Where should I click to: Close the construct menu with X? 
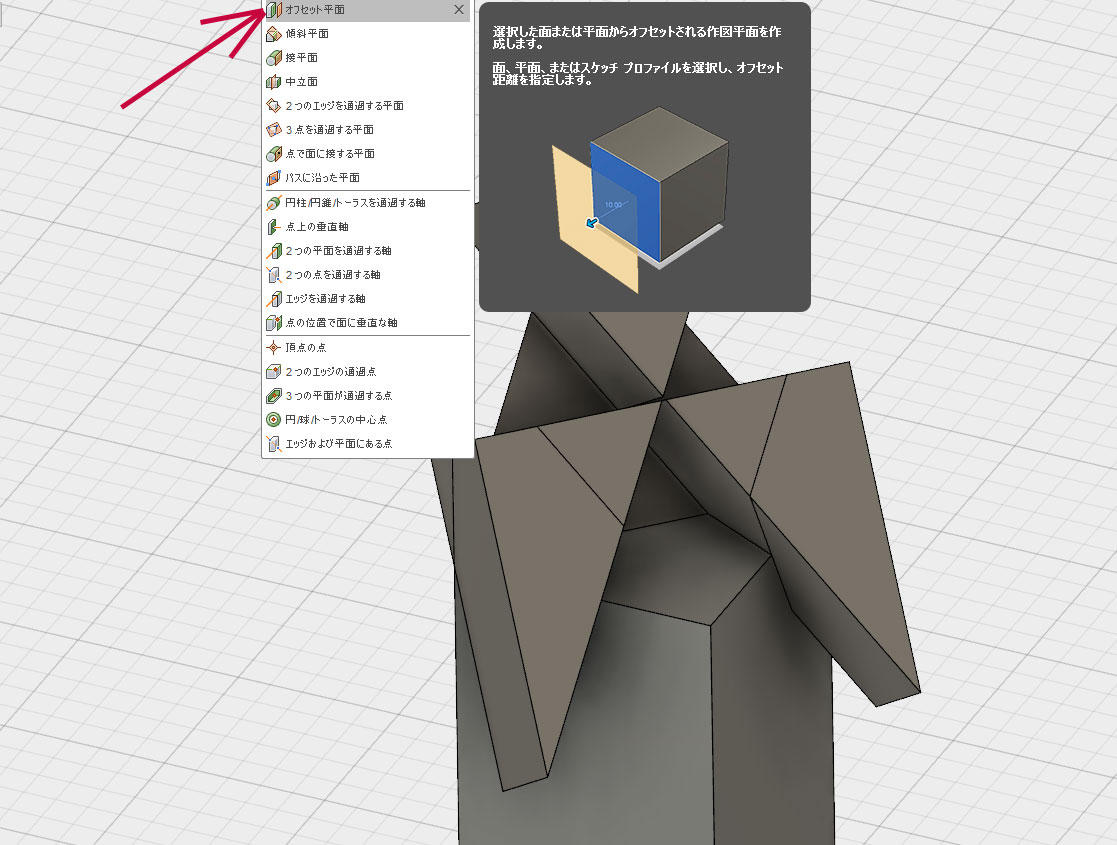tap(458, 10)
